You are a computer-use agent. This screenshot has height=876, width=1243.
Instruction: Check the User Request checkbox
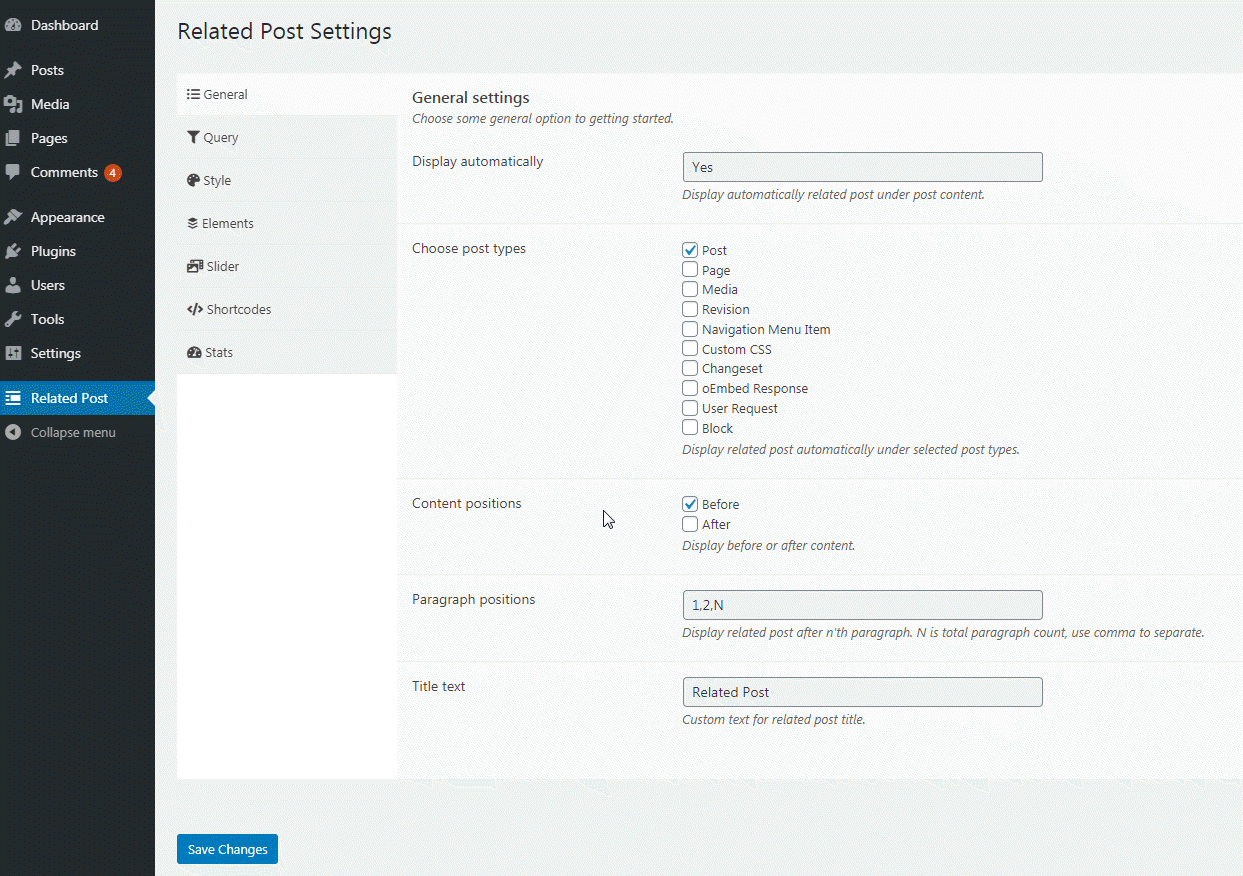(x=690, y=408)
